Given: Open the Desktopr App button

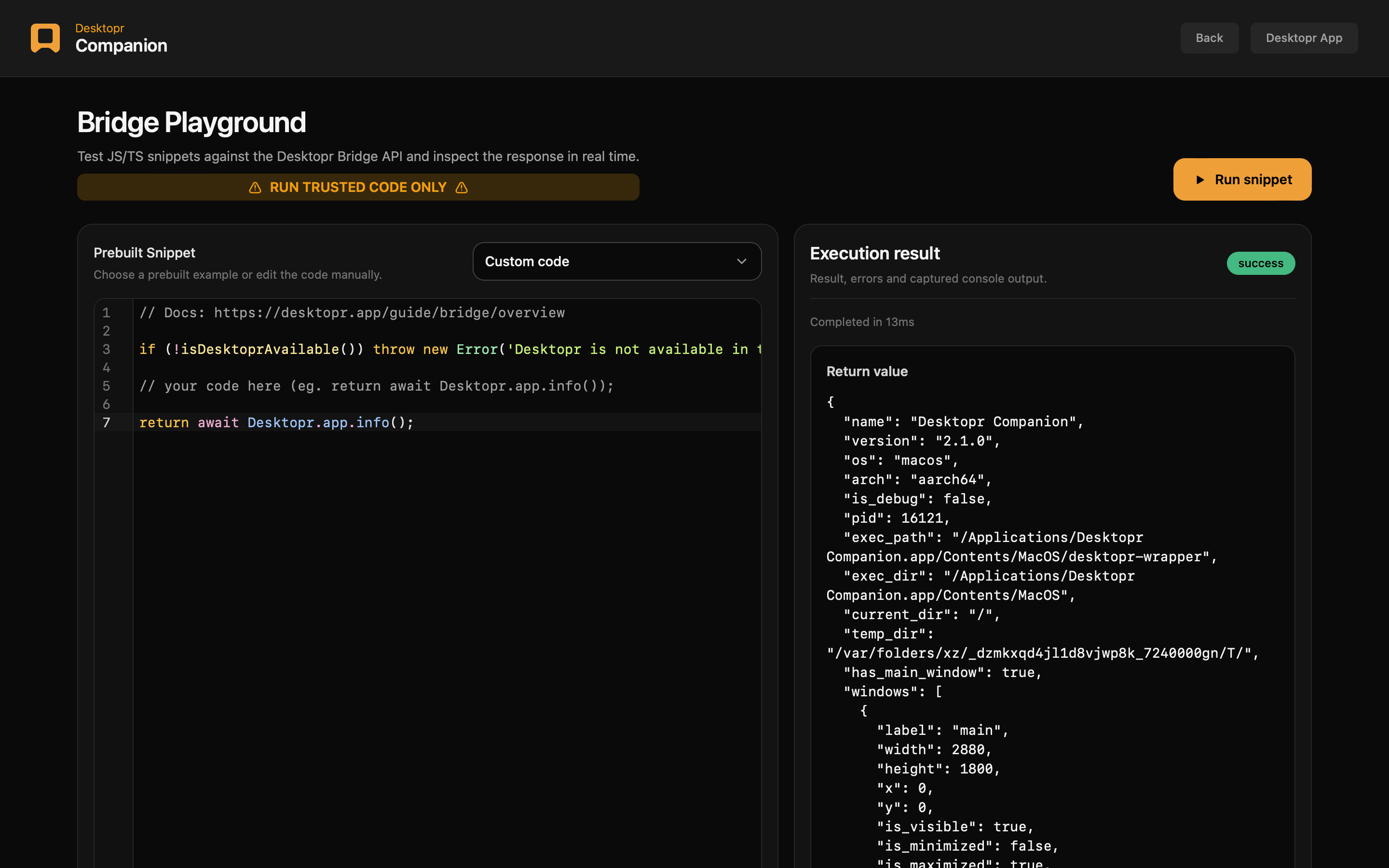Looking at the screenshot, I should pos(1304,38).
